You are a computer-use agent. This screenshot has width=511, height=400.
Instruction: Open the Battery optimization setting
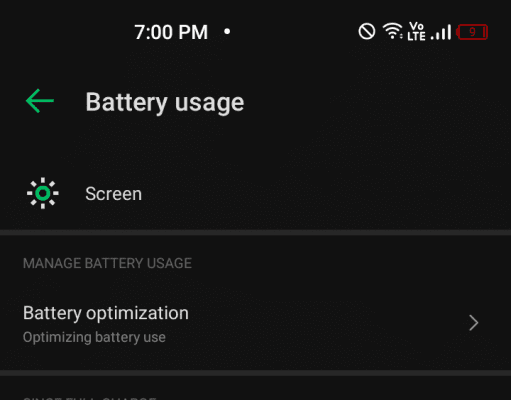coord(255,323)
